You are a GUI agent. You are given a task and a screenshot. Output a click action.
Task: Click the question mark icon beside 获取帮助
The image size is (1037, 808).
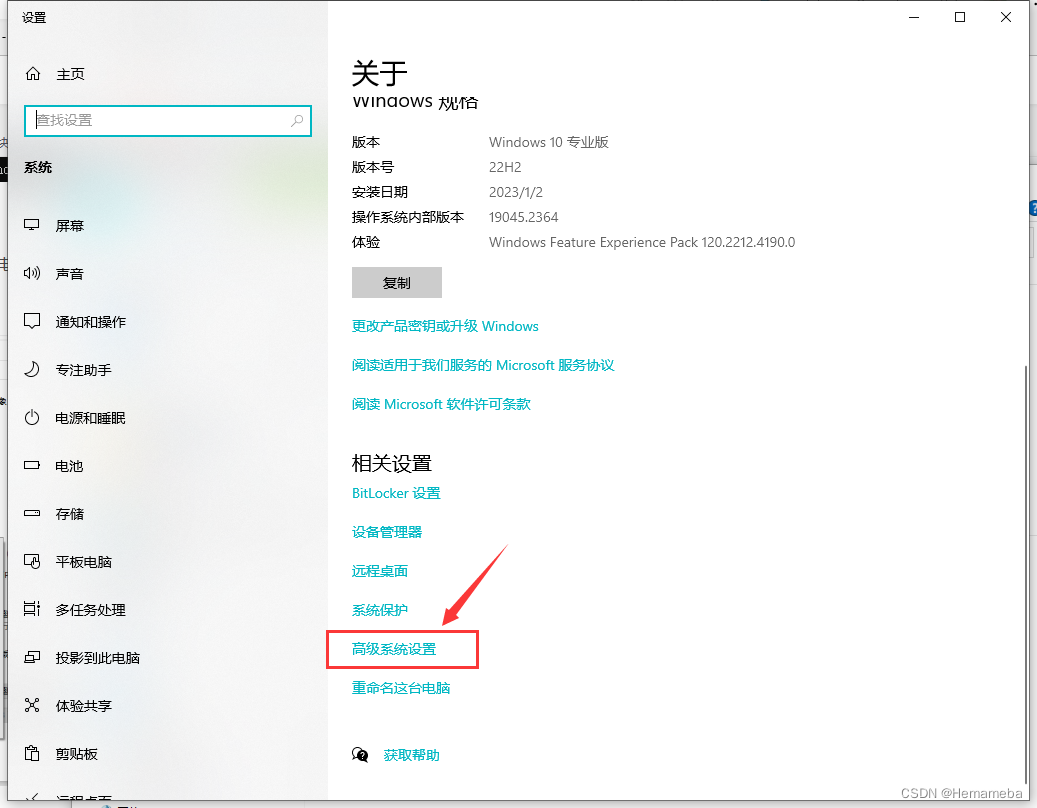pos(361,755)
